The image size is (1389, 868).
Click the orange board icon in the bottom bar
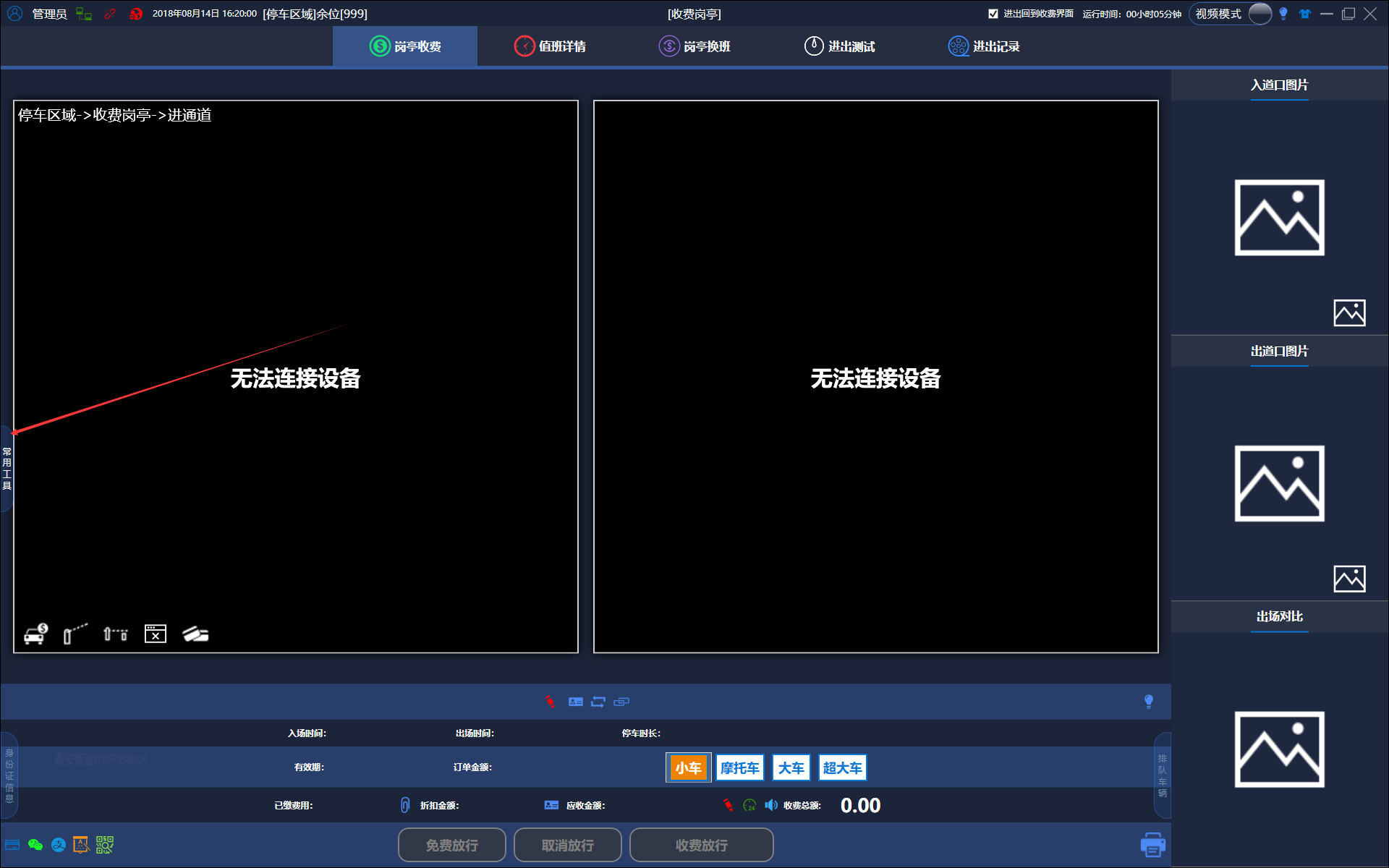coord(81,845)
